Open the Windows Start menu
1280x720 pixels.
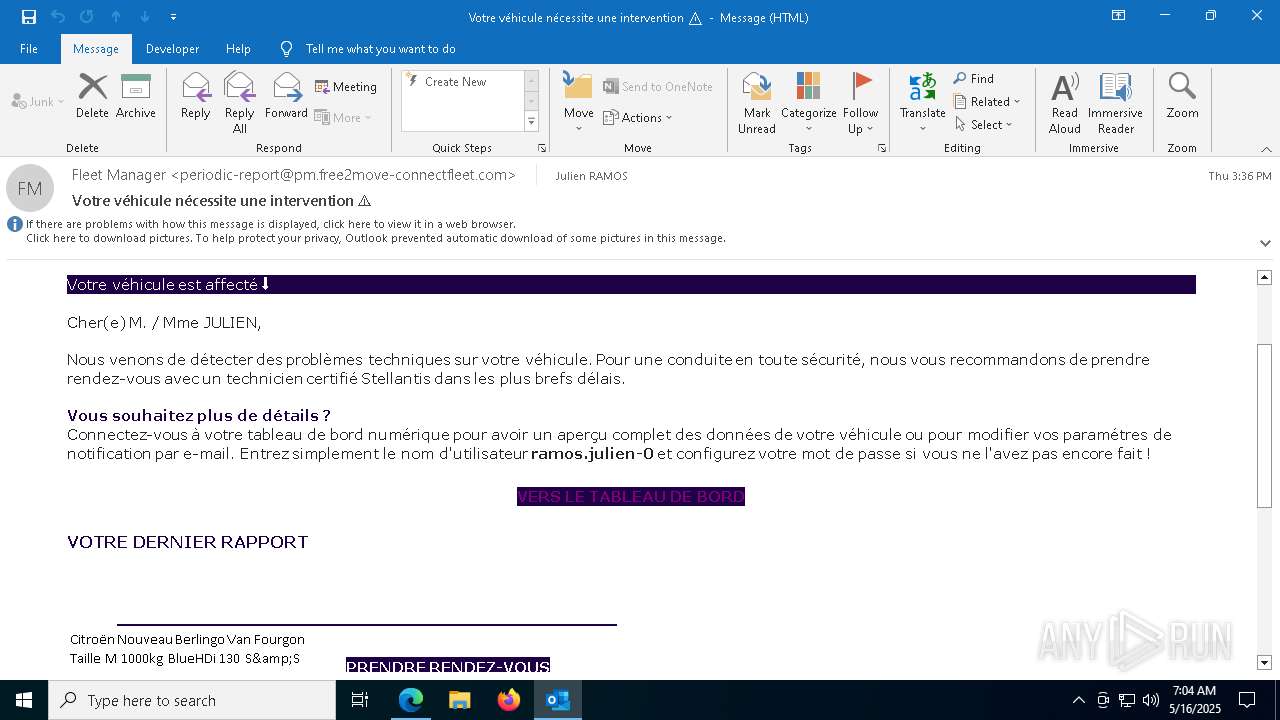click(x=24, y=700)
